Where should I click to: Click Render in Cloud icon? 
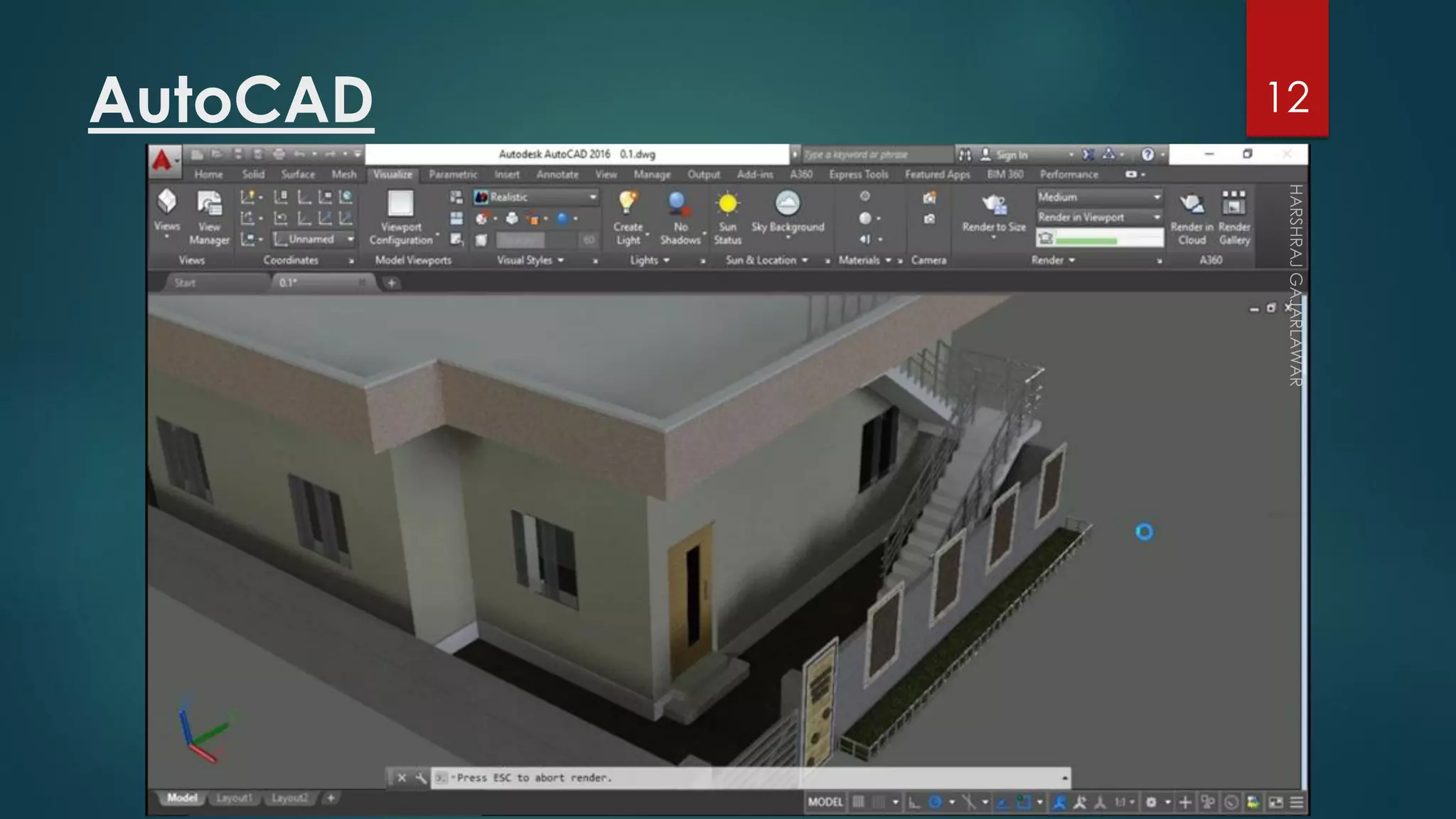click(1192, 205)
